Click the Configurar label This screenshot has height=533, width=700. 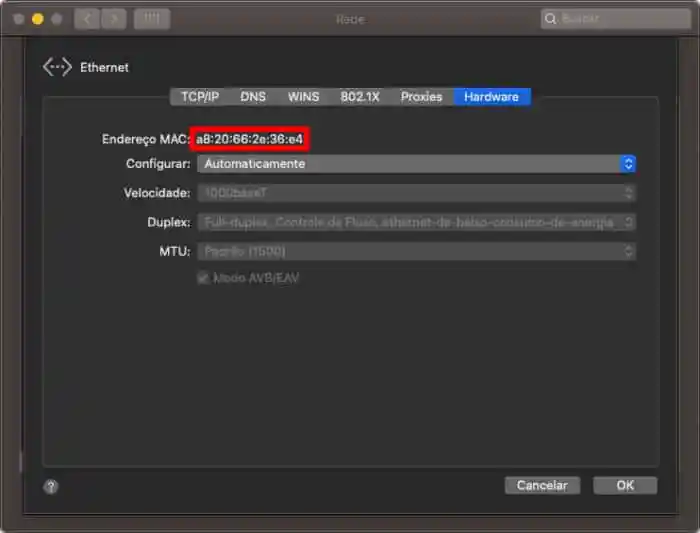point(158,164)
